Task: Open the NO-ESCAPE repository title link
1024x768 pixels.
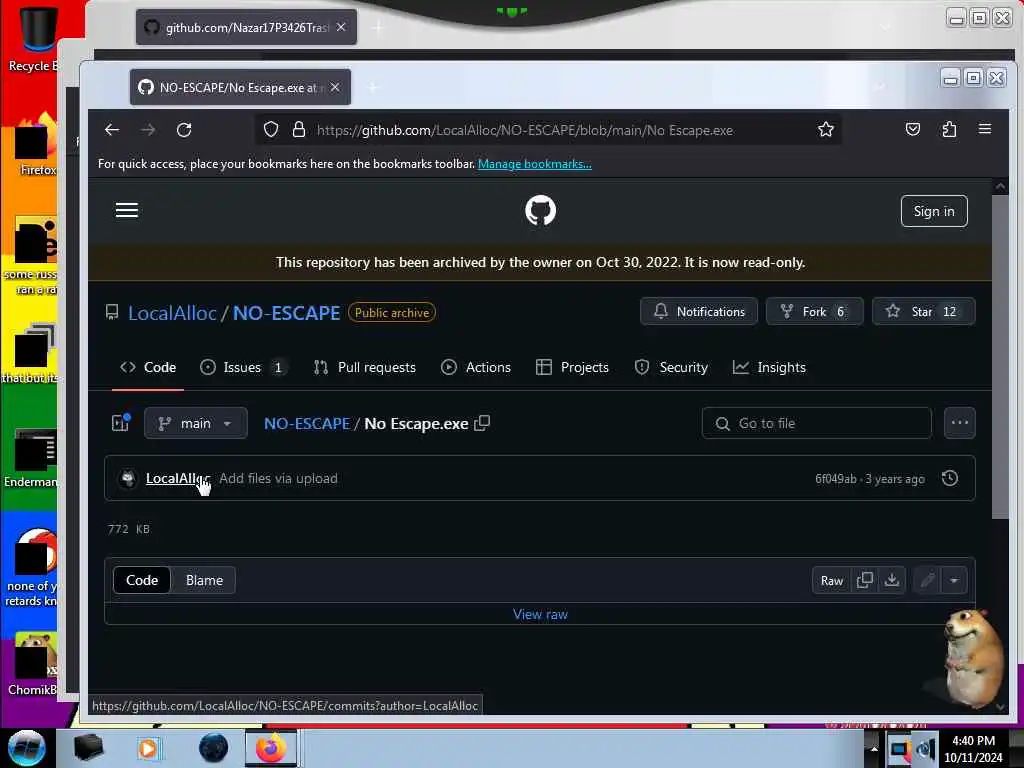Action: coord(286,313)
